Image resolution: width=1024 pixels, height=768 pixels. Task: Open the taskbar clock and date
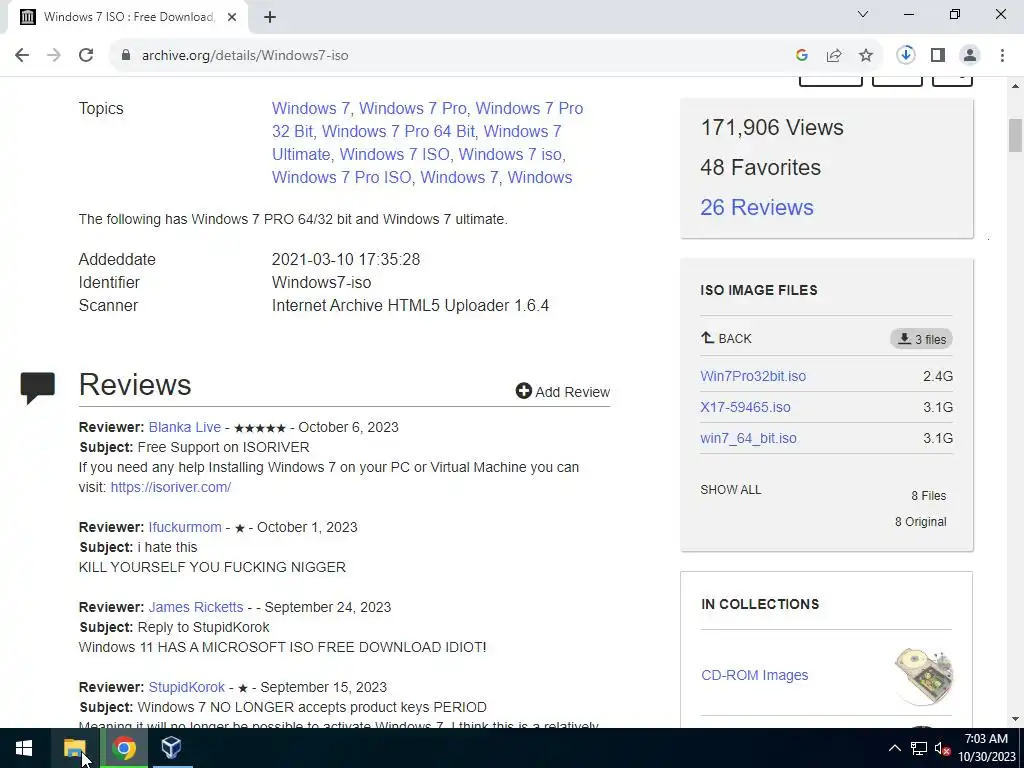point(987,748)
